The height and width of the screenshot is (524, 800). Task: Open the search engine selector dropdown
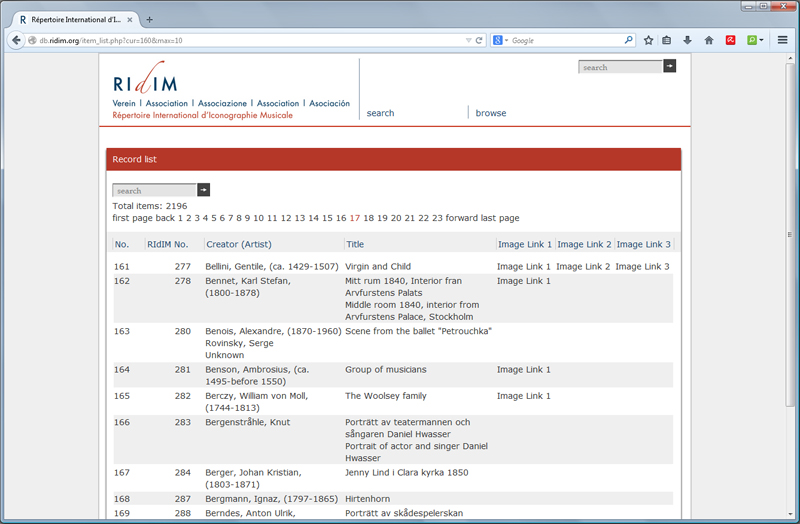[x=500, y=40]
